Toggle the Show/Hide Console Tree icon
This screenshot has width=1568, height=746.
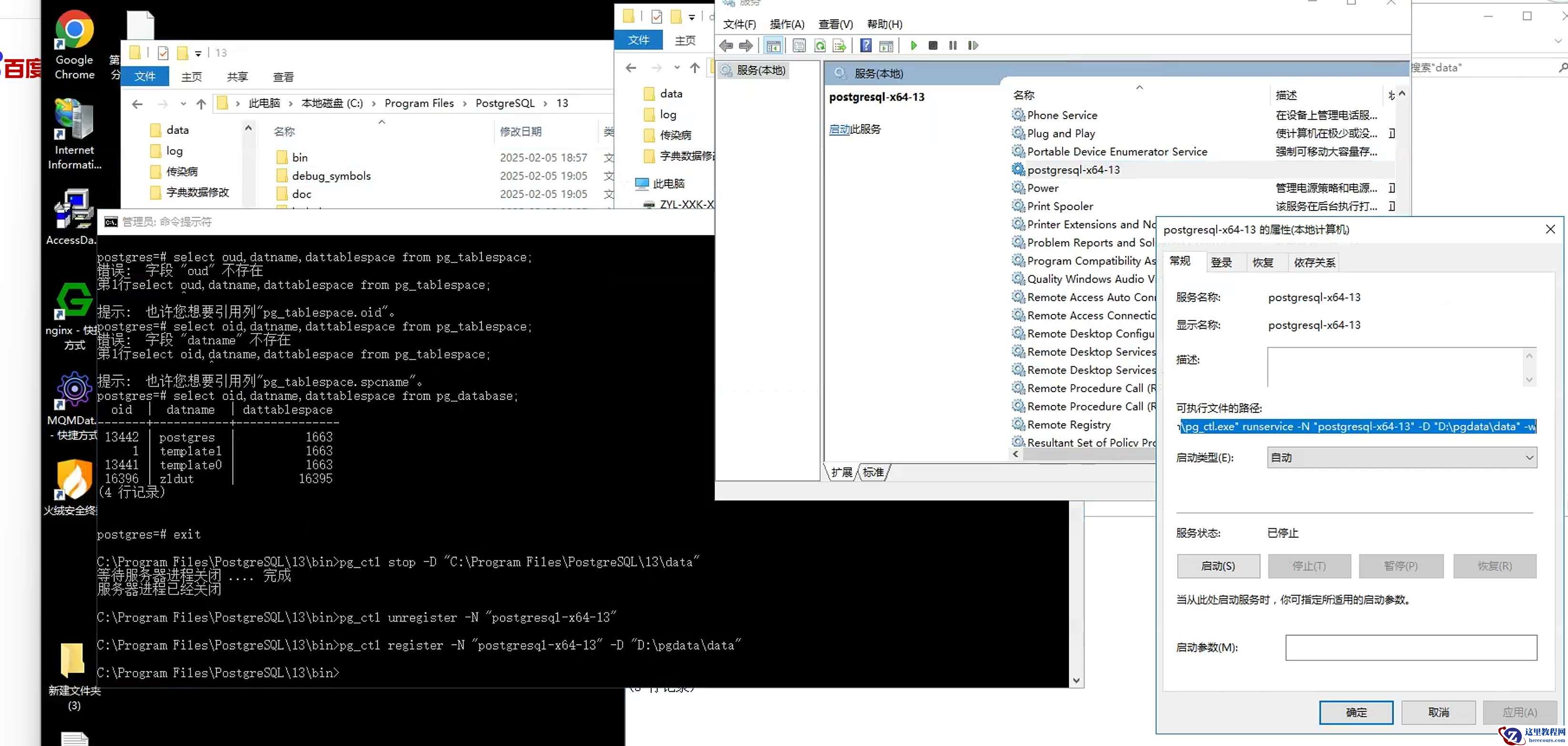click(x=773, y=46)
